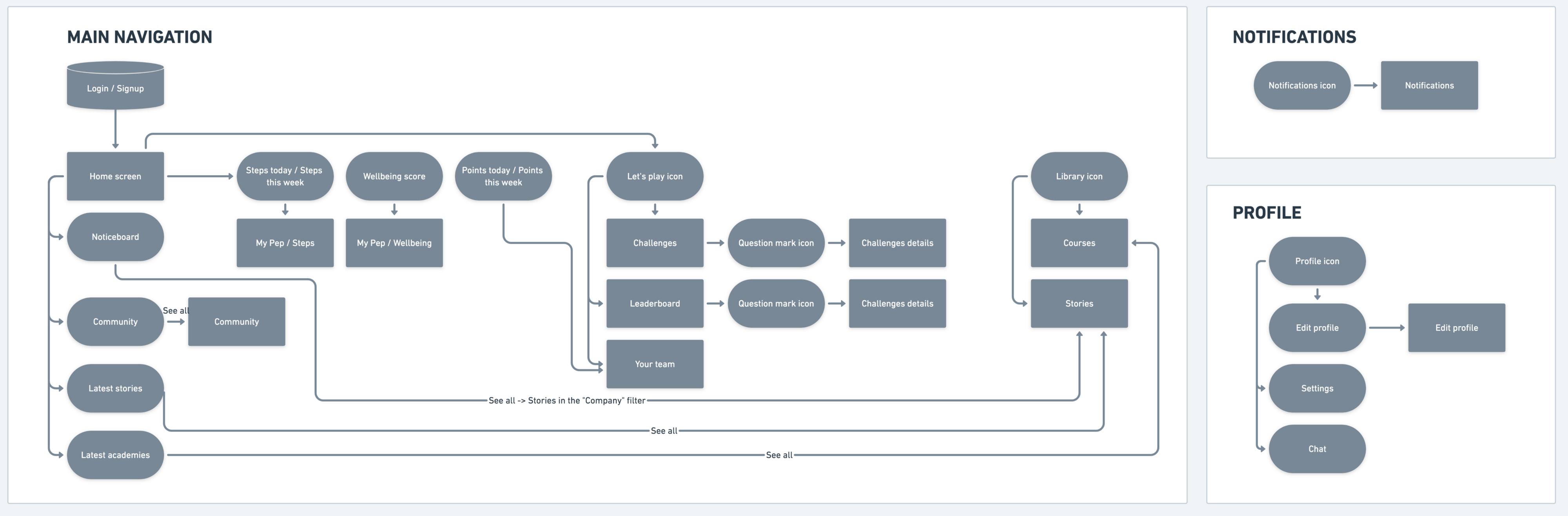1568x516 pixels.
Task: Click See all label on Latest stories connector
Action: 664,431
